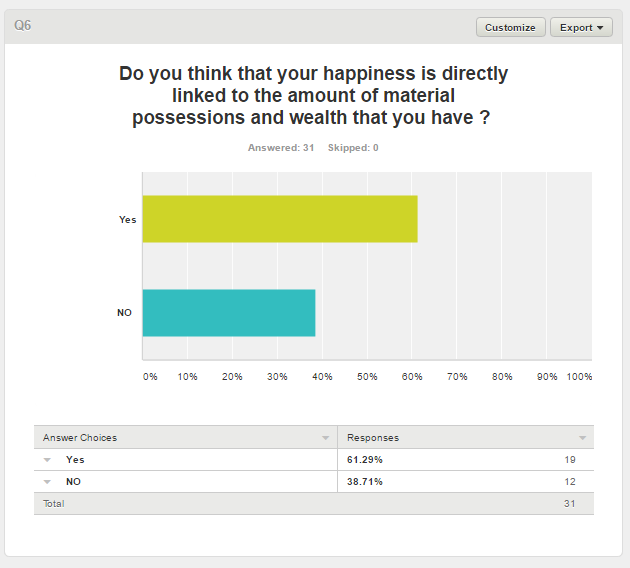
Task: Click the 61.29% response value
Action: (365, 460)
